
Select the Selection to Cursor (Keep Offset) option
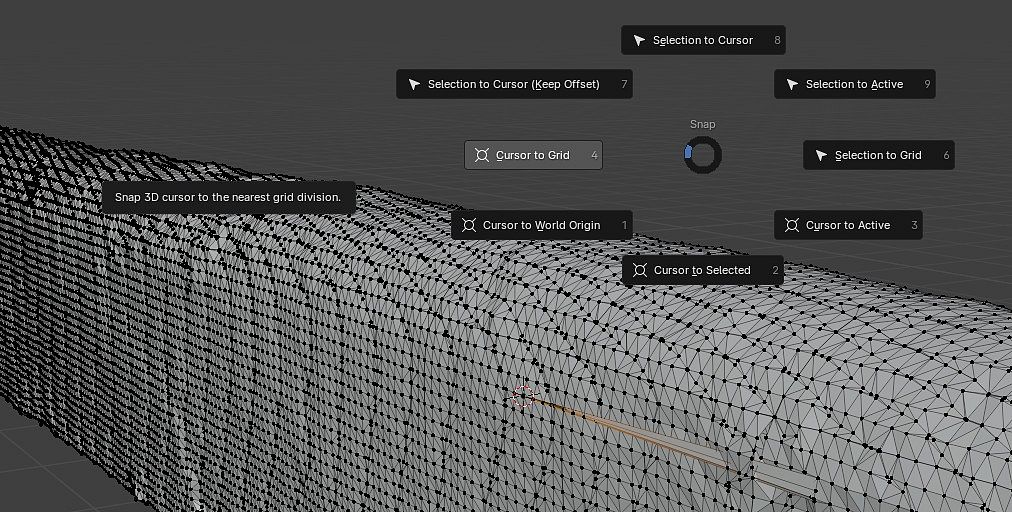(x=513, y=85)
